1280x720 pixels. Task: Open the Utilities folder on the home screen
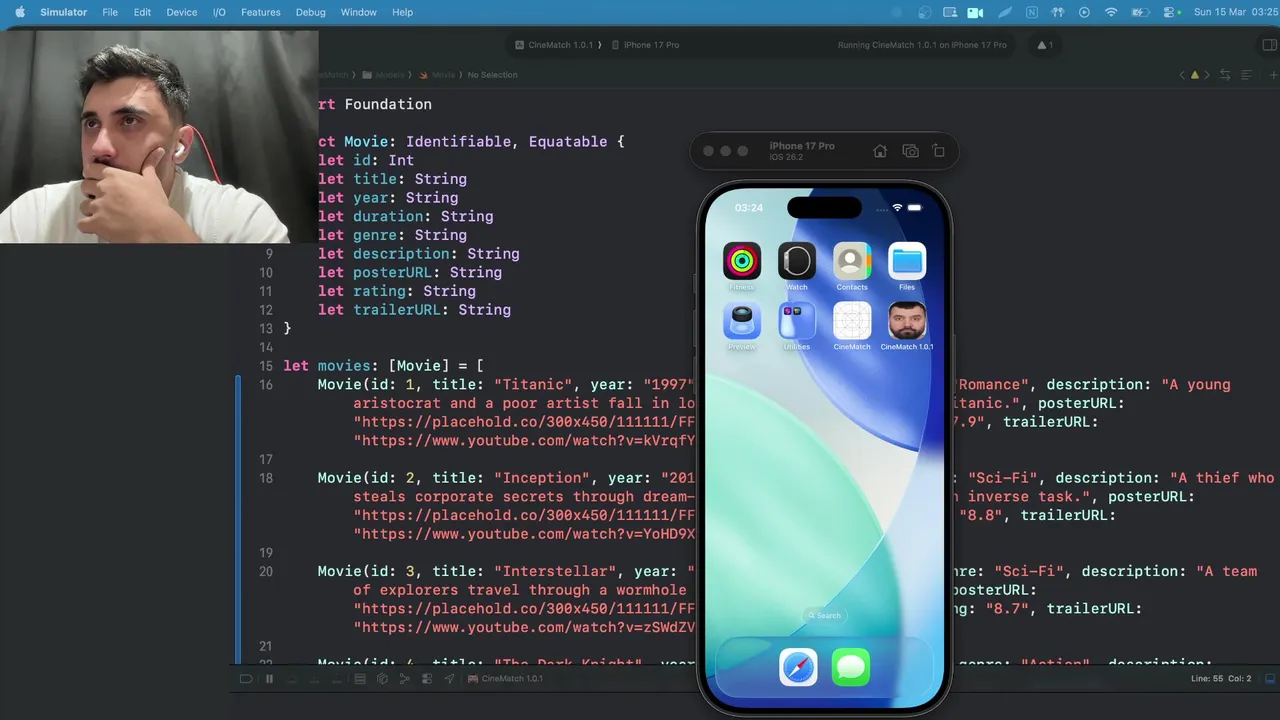point(797,321)
